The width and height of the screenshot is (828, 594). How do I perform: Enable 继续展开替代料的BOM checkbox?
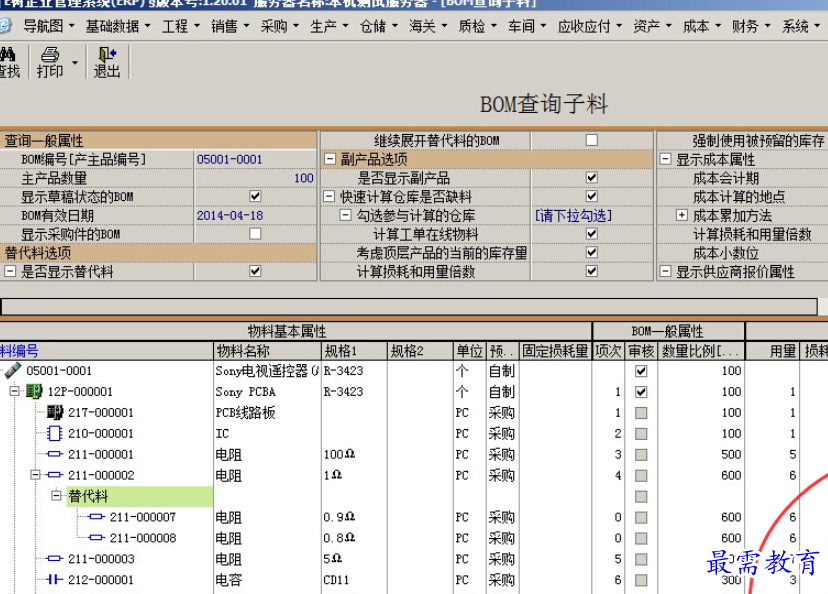(x=591, y=140)
